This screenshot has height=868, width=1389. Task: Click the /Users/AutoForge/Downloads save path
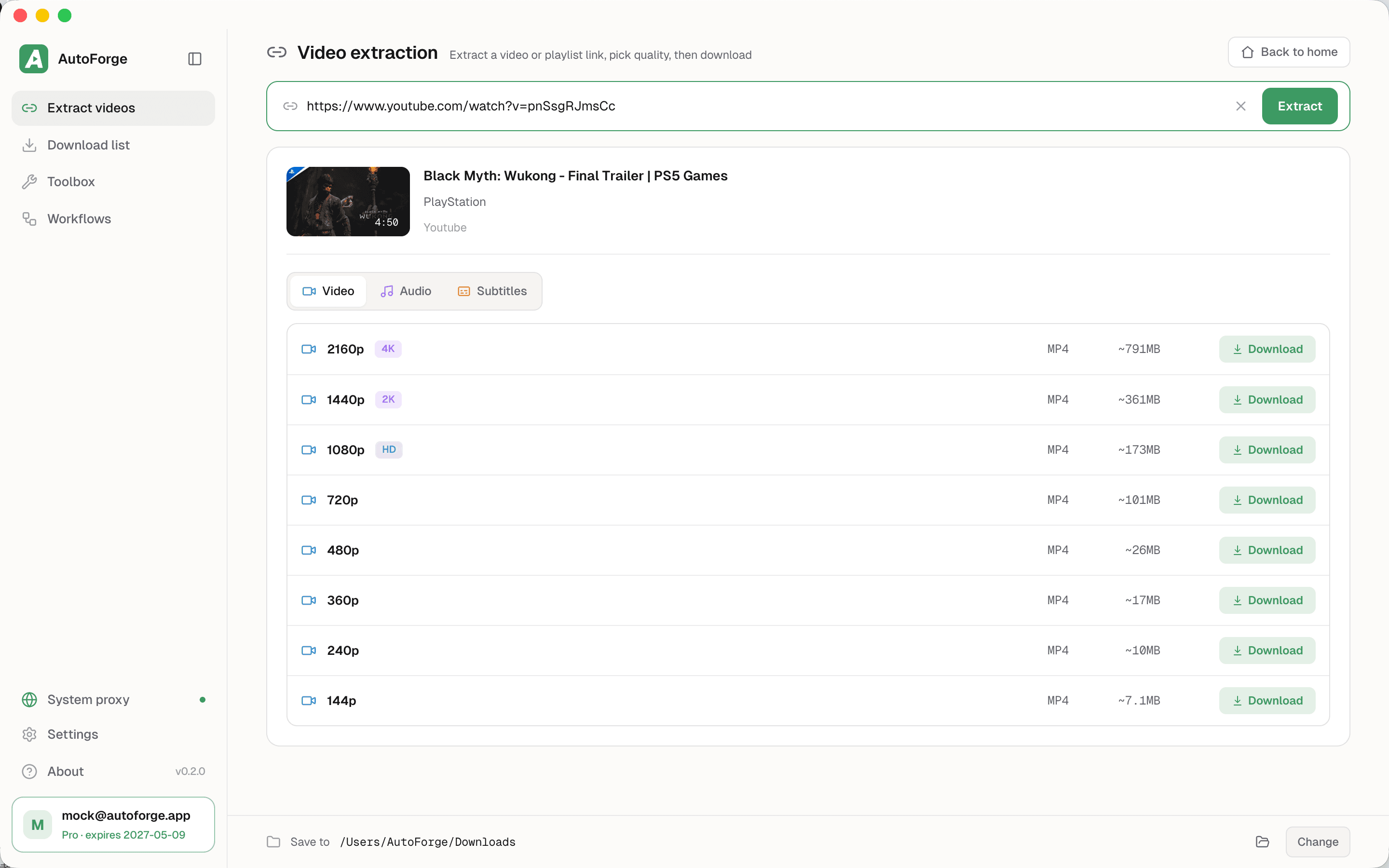(x=428, y=841)
